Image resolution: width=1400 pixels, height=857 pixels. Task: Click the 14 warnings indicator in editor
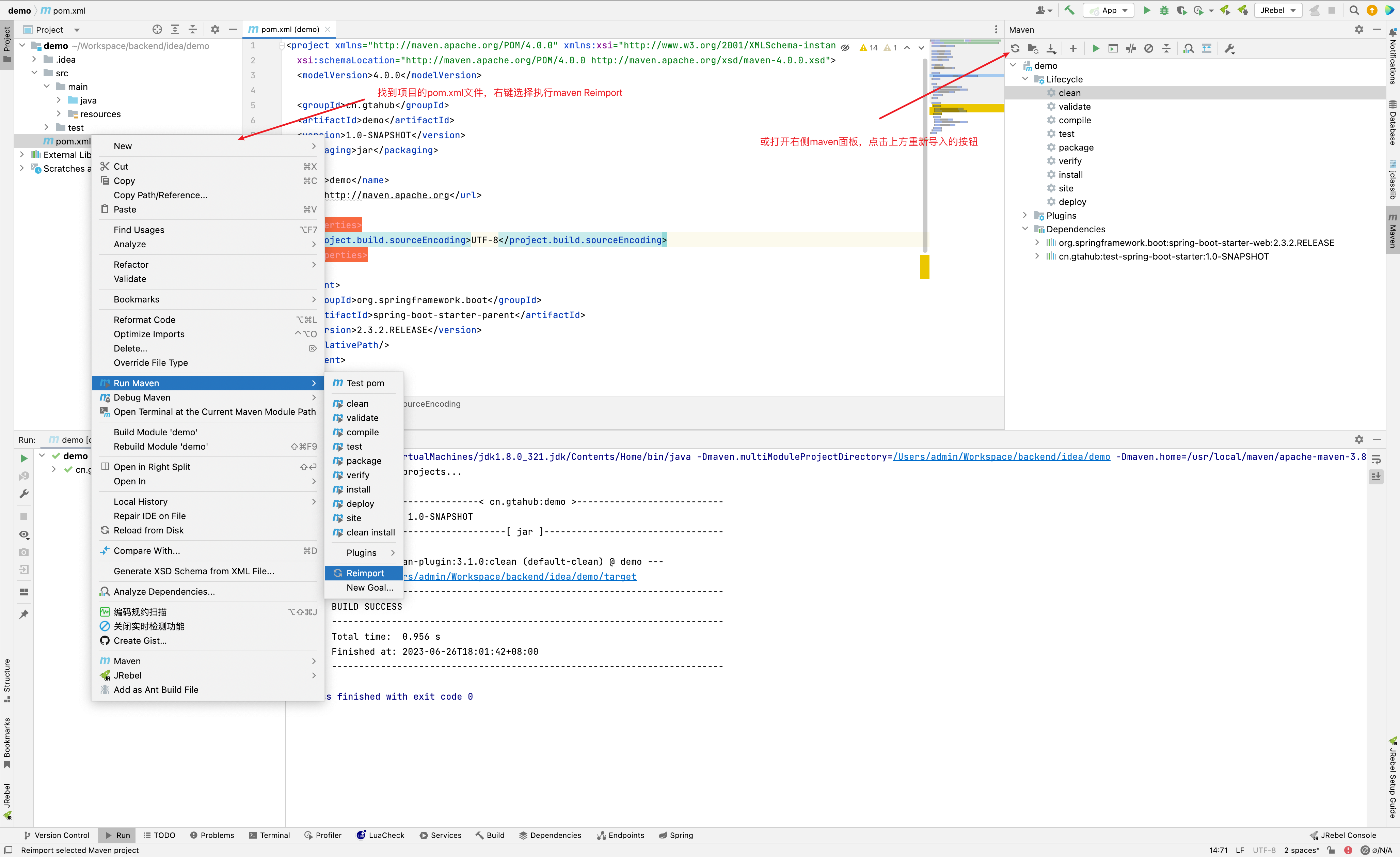pyautogui.click(x=869, y=48)
